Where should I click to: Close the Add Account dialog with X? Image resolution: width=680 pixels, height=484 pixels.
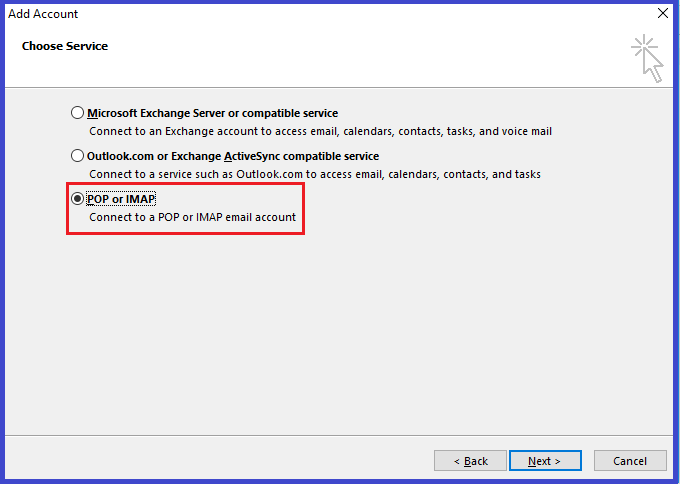(663, 13)
